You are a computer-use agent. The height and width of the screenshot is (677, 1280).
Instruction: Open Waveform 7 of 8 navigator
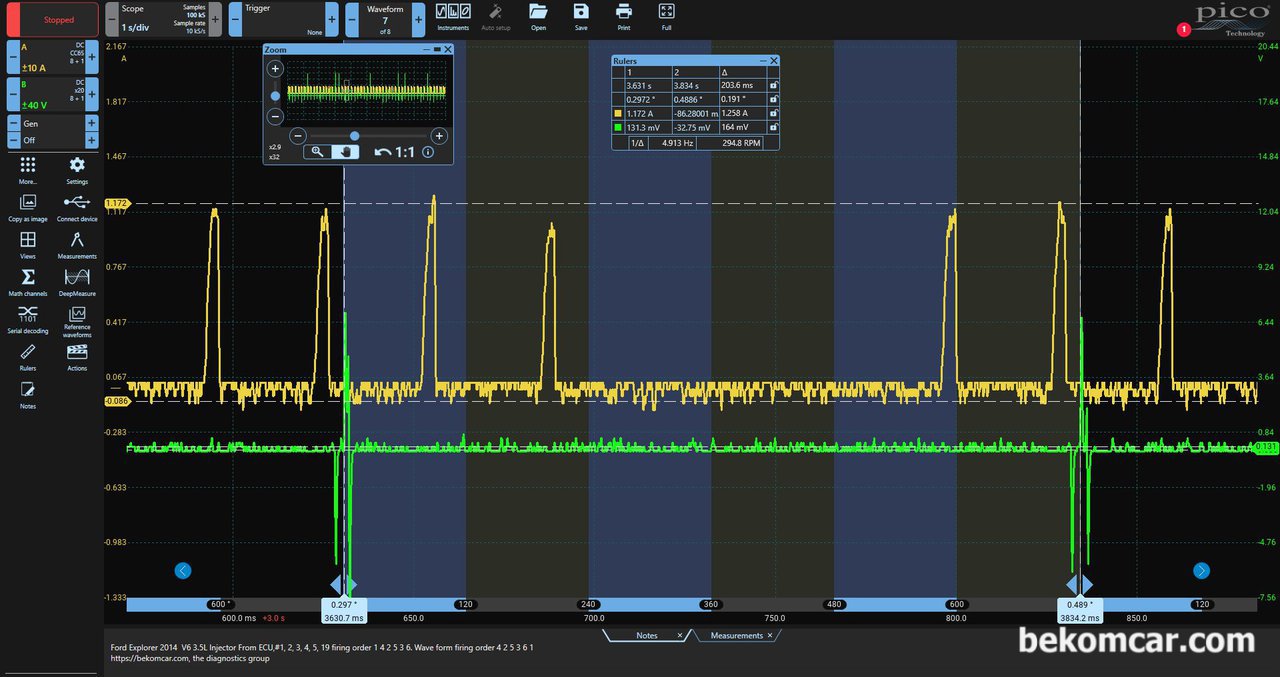click(385, 19)
